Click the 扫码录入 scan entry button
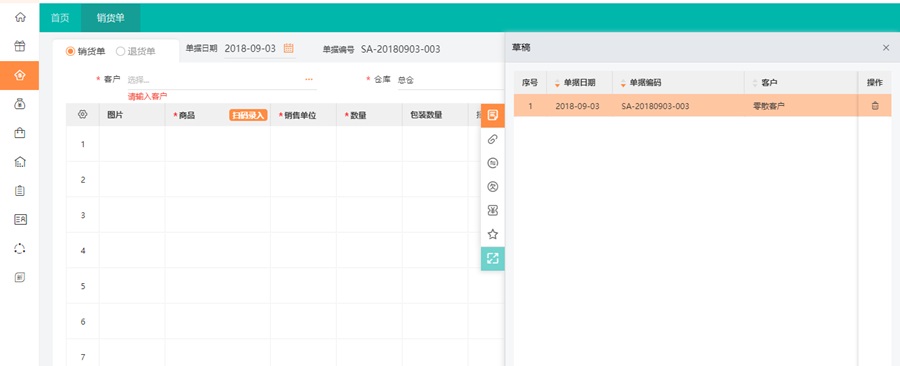This screenshot has width=900, height=366. [x=249, y=115]
